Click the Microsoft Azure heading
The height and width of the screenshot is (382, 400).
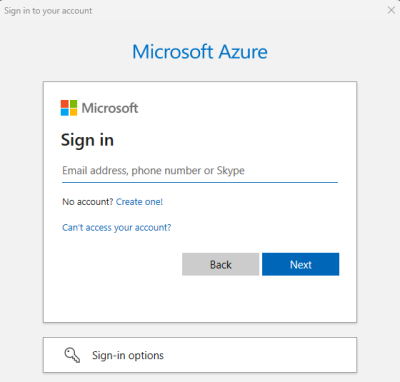coord(200,52)
